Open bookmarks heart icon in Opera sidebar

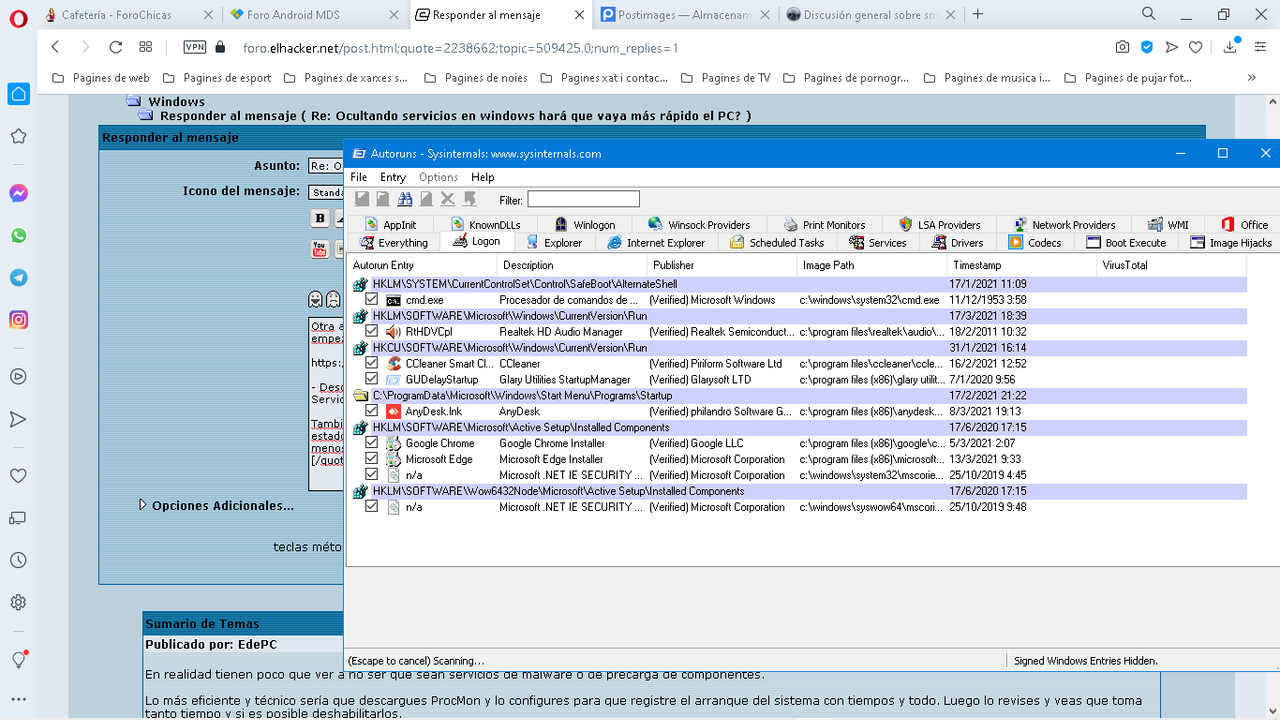pos(18,476)
